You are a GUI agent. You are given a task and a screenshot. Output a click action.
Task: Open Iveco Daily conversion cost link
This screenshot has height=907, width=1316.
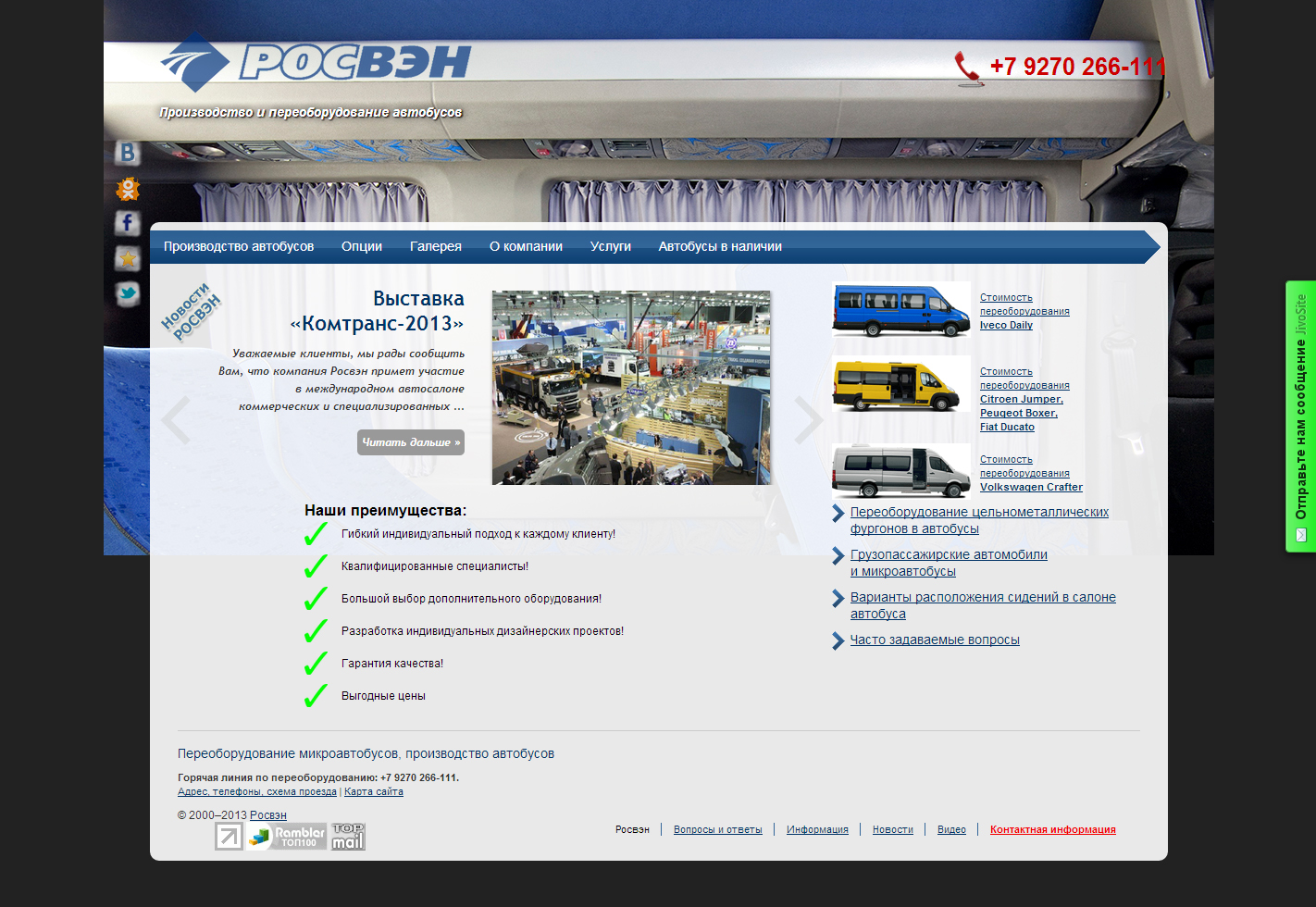coord(1024,311)
